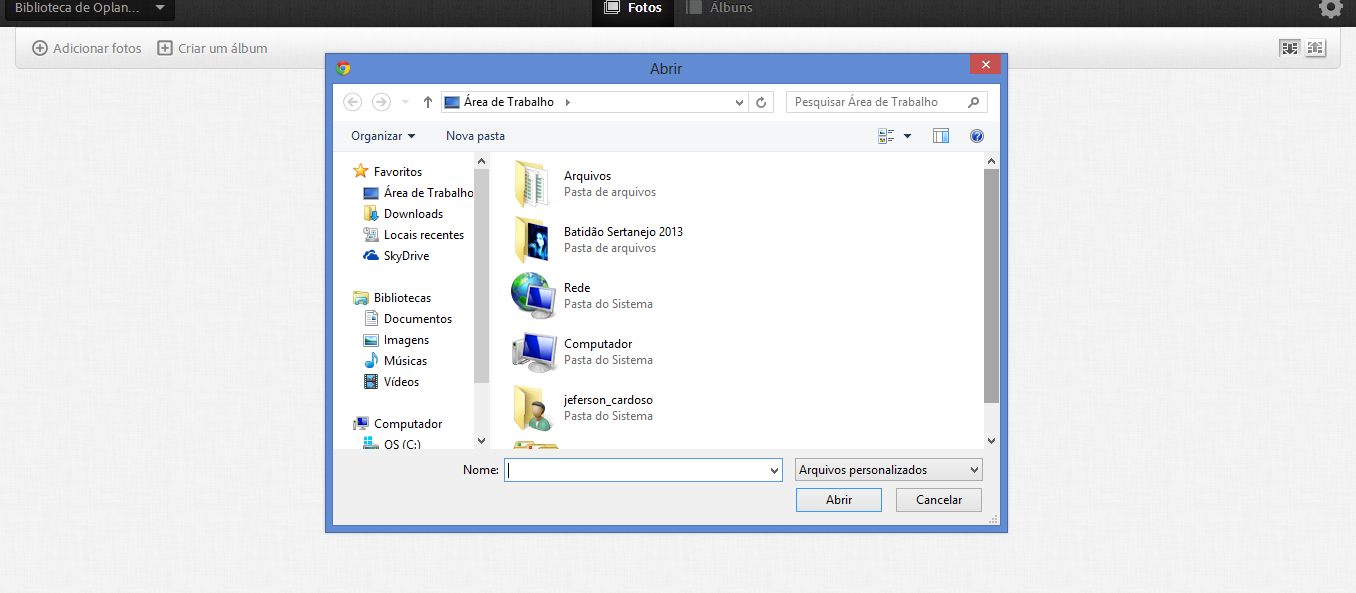This screenshot has height=593, width=1356.
Task: Refresh the Área de Trabalho location
Action: coord(762,102)
